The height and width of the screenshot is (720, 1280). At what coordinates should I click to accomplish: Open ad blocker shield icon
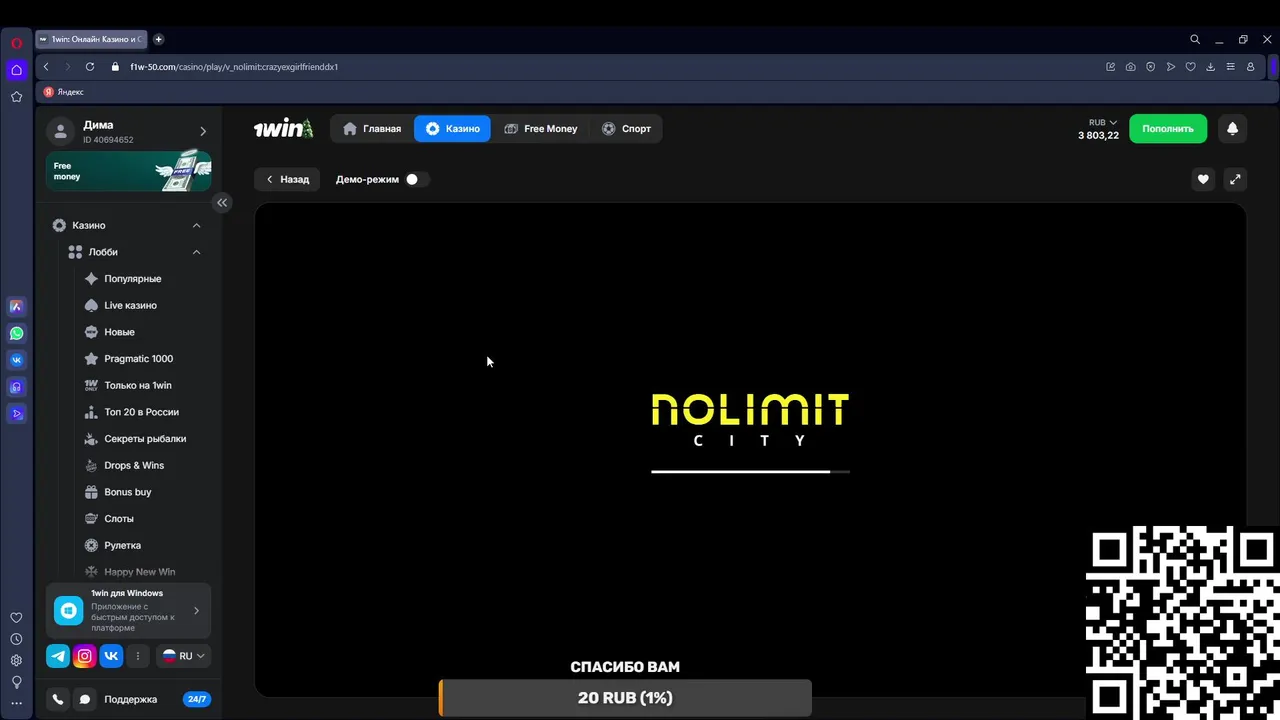(1150, 67)
